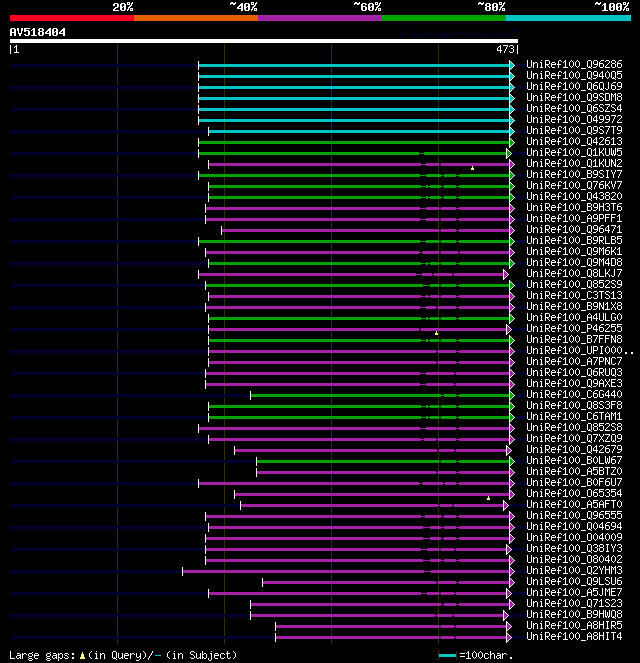640x663 pixels.
Task: Select the UniRef100_B9H3T6 hit label
Action: click(x=574, y=207)
